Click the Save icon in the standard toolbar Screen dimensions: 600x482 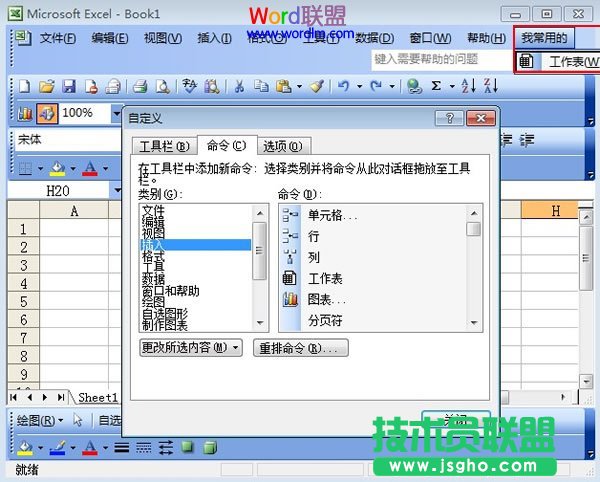pyautogui.click(x=69, y=87)
